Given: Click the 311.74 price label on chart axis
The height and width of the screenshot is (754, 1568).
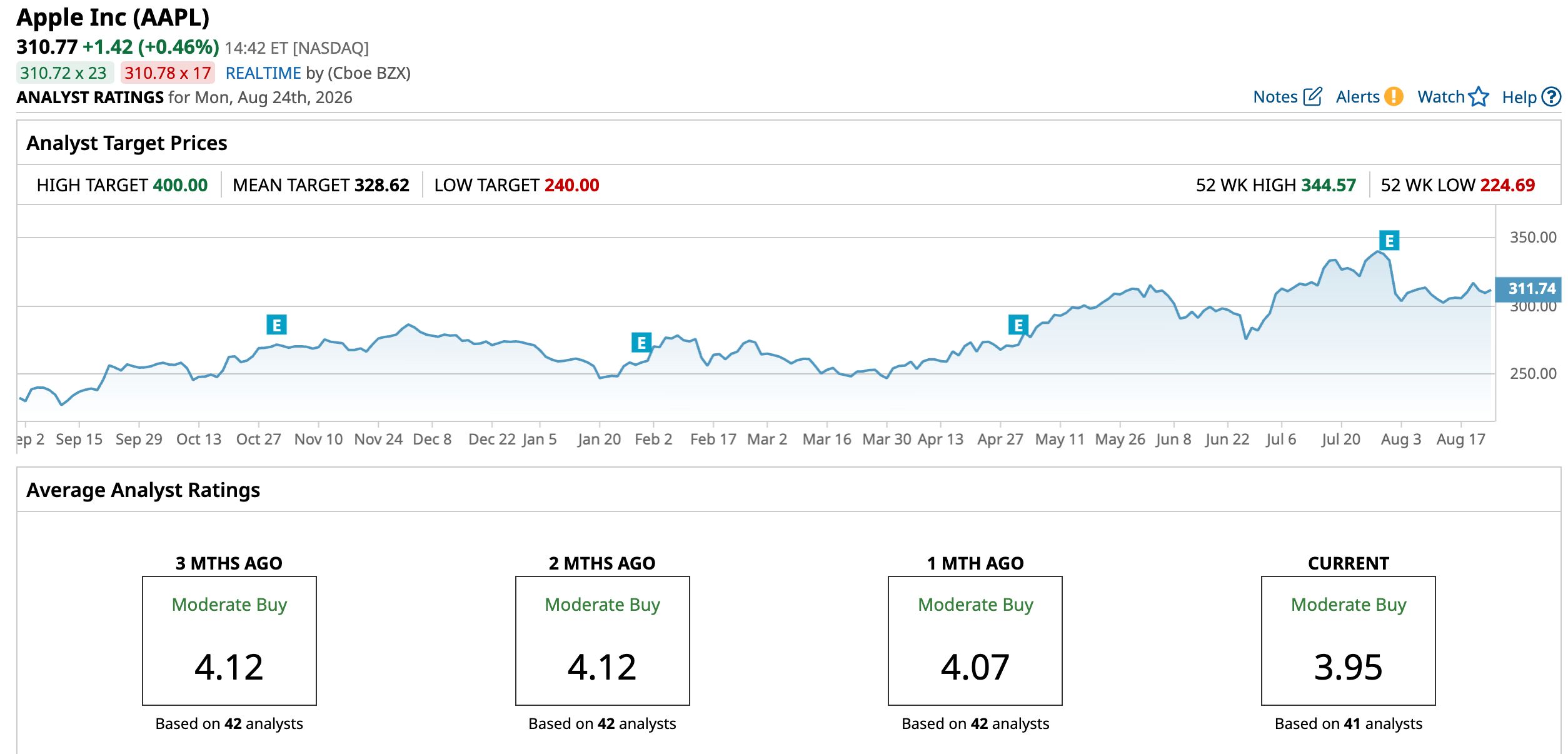Looking at the screenshot, I should point(1528,289).
